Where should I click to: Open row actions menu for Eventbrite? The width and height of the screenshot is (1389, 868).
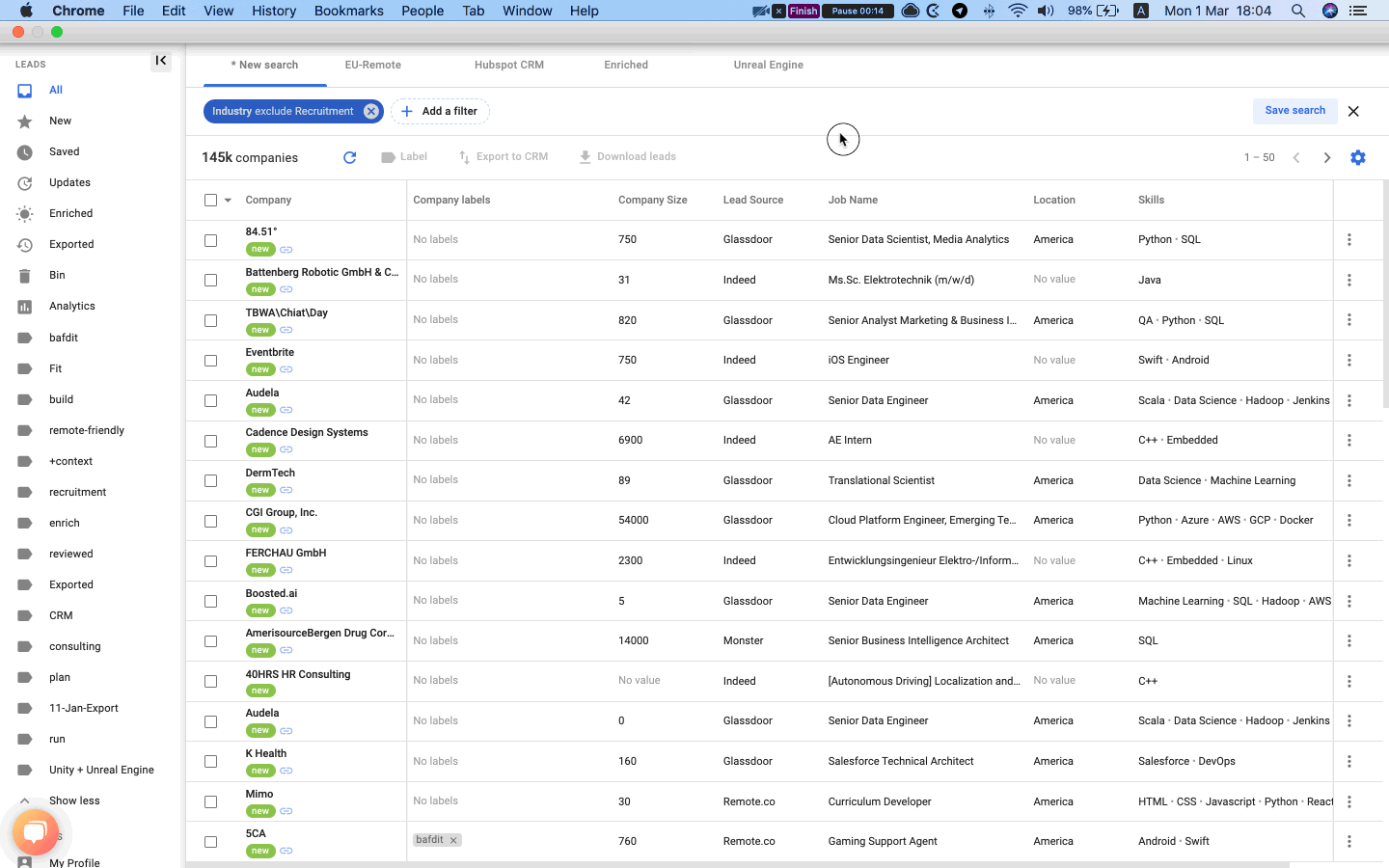[1349, 361]
